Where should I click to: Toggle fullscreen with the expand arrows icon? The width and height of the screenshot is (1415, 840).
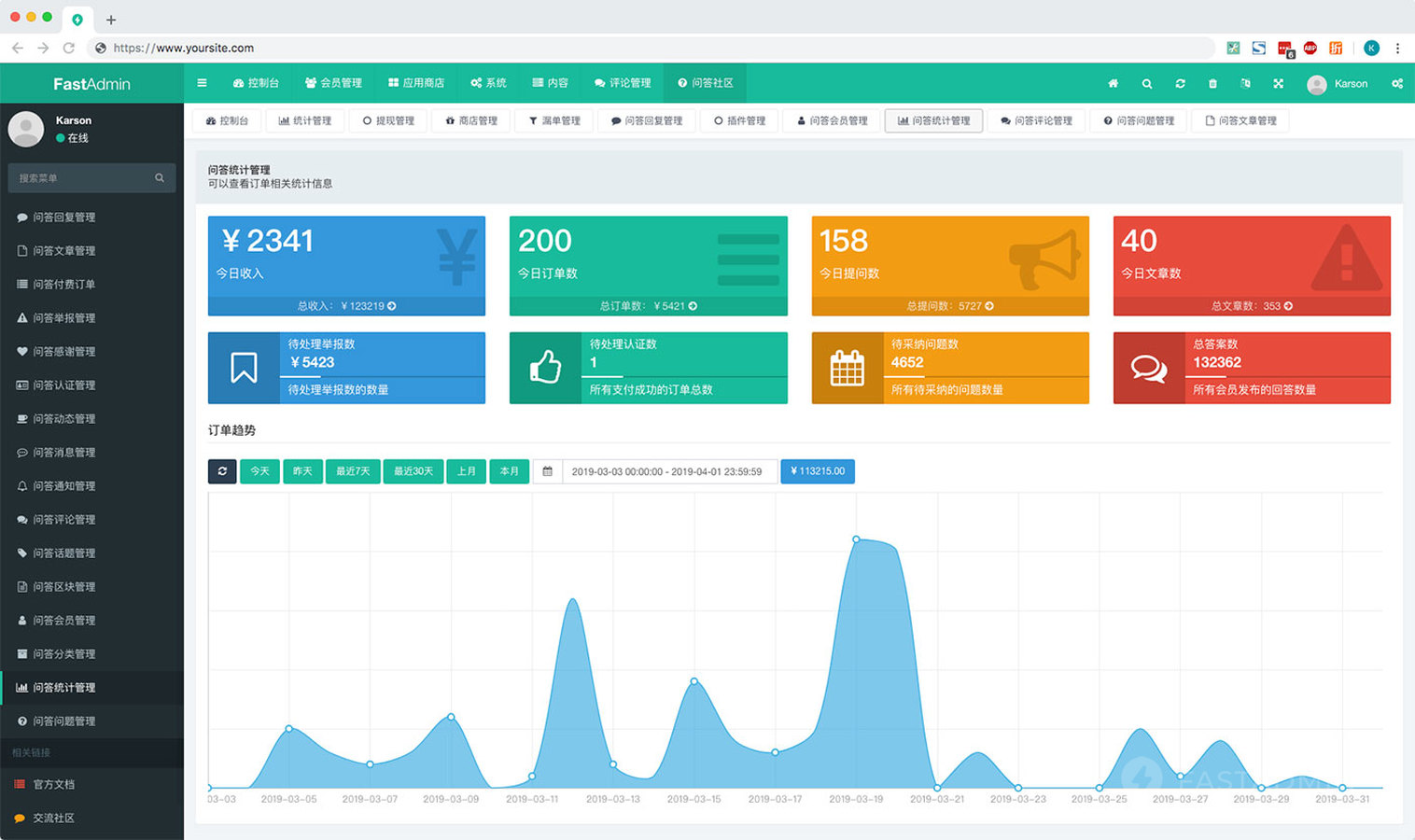tap(1278, 84)
